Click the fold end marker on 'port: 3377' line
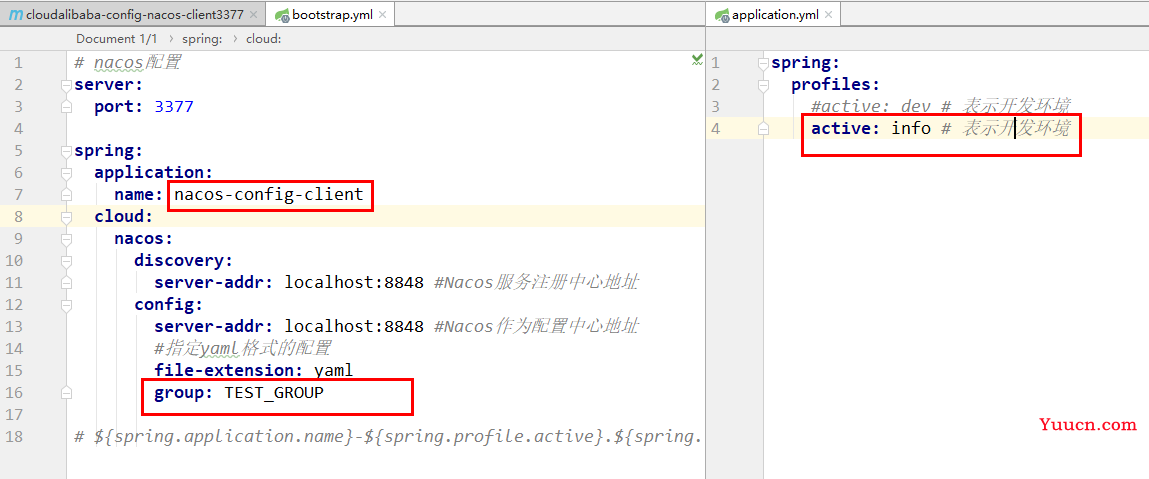Viewport: 1149px width, 479px height. point(67,107)
